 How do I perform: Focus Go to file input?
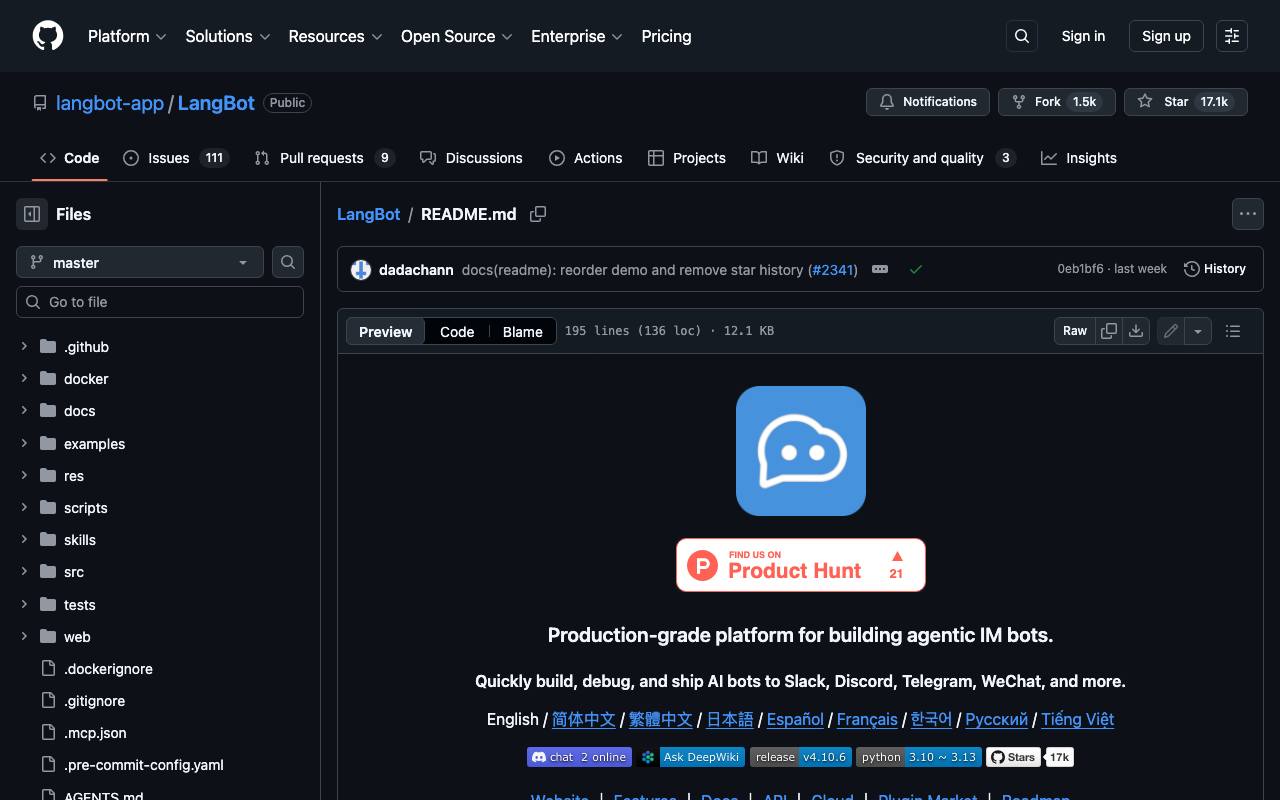pyautogui.click(x=160, y=302)
